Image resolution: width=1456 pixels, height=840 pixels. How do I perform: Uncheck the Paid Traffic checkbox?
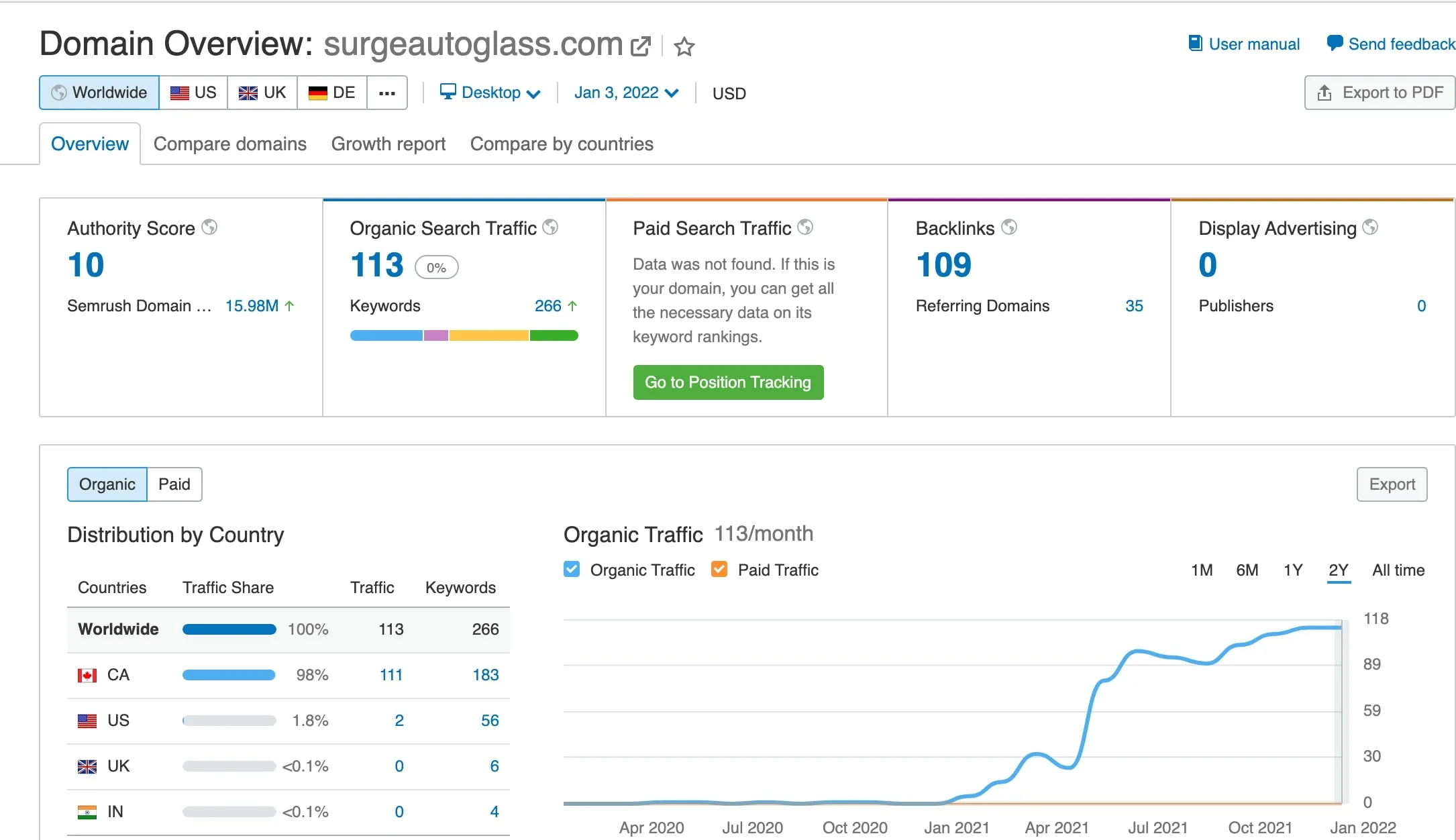pyautogui.click(x=719, y=570)
